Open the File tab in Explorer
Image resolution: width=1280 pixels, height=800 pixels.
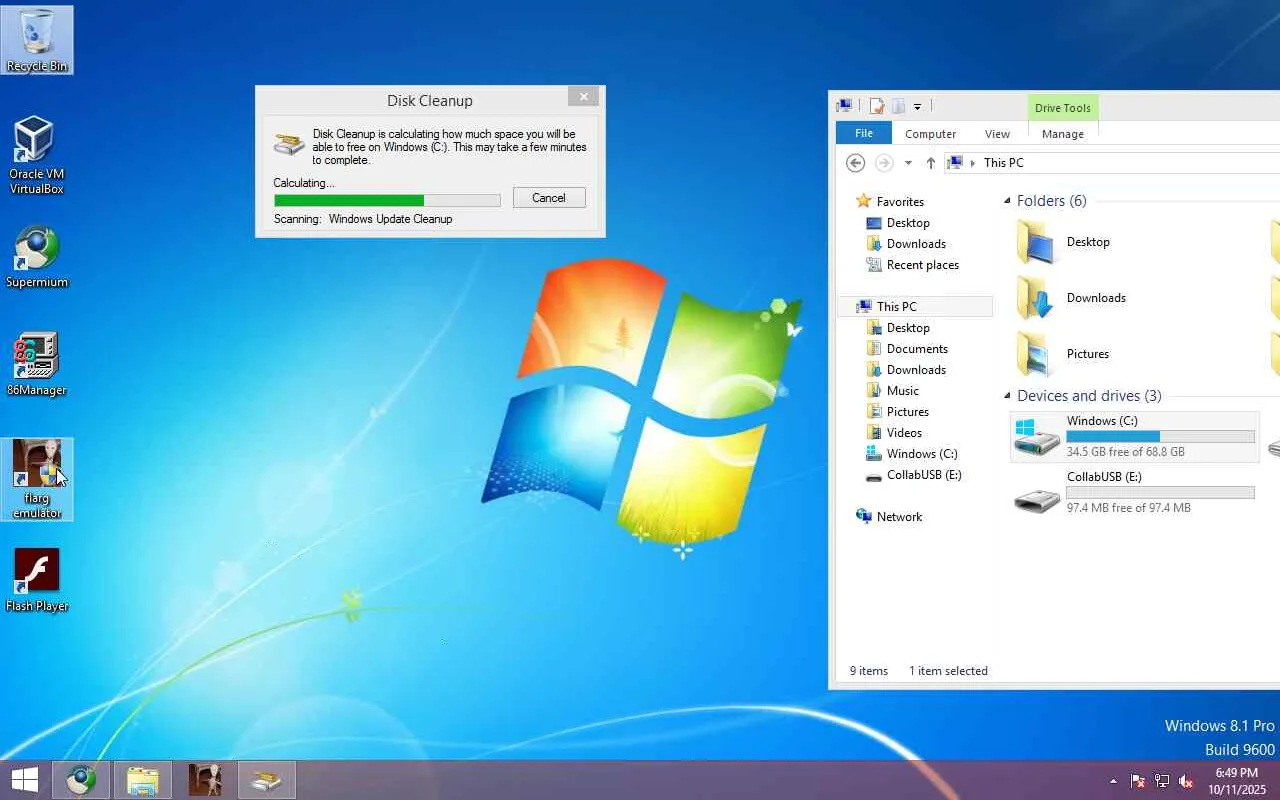click(x=864, y=133)
